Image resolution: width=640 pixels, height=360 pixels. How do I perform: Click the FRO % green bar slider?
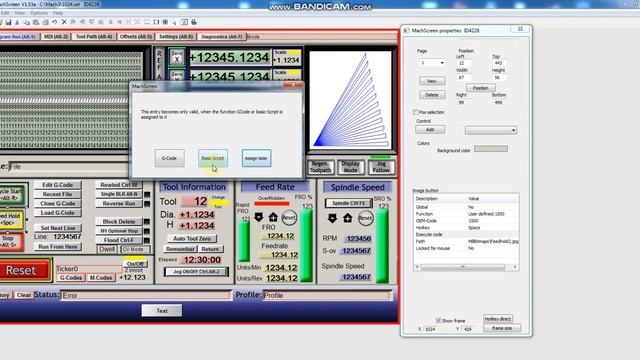tap(306, 245)
